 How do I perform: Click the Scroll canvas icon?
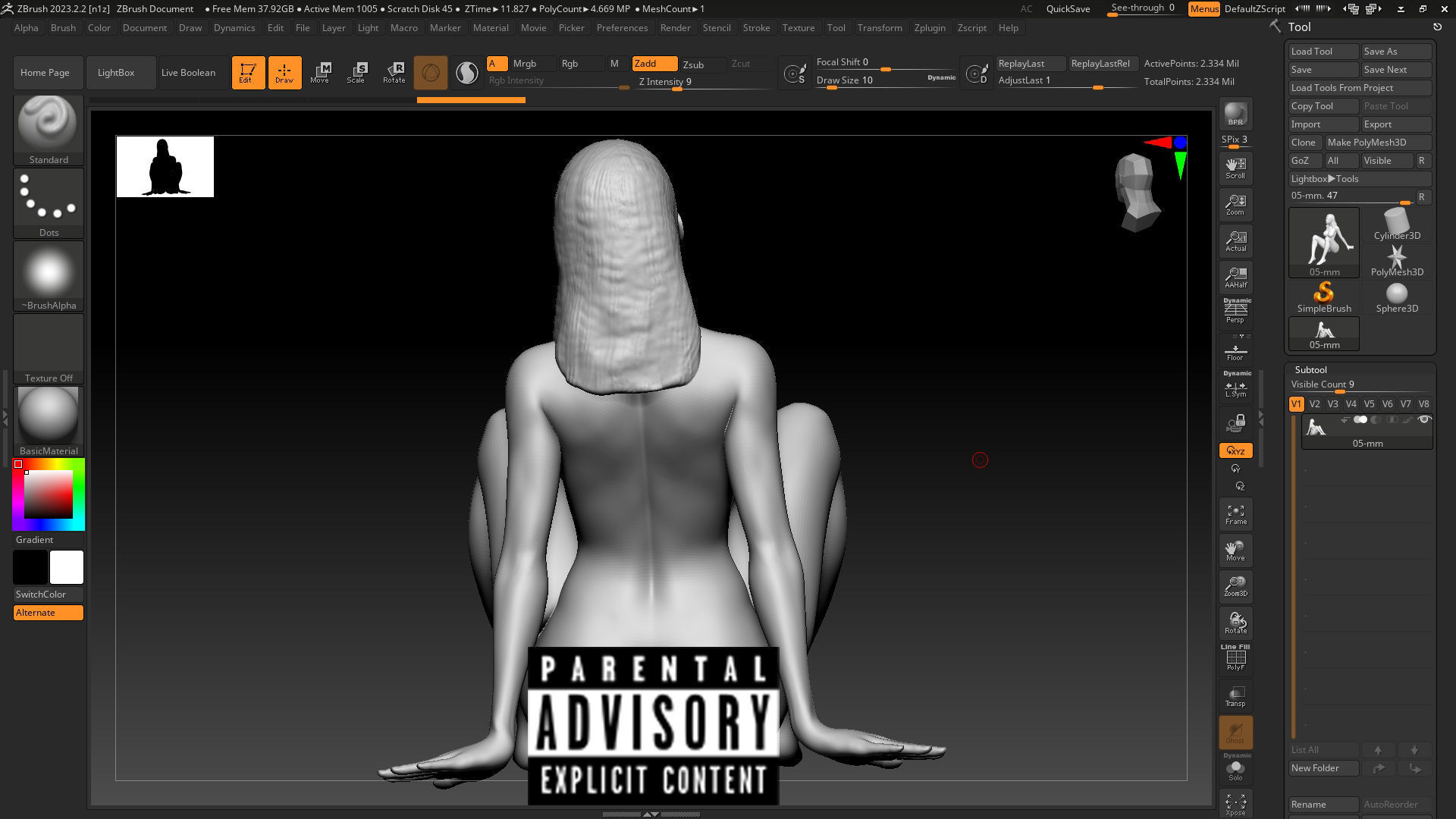pos(1235,168)
